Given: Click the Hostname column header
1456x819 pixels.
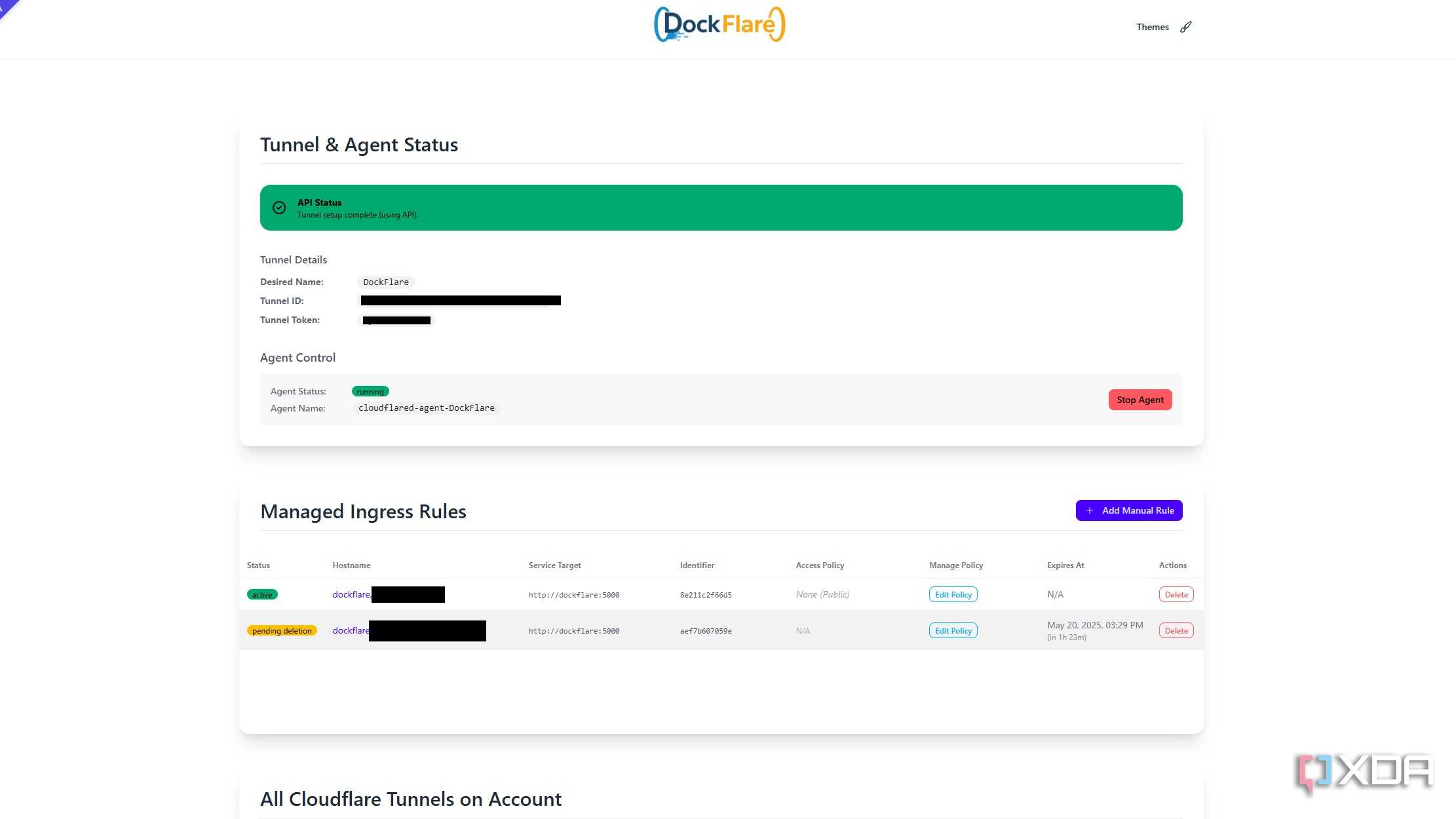Looking at the screenshot, I should (x=351, y=565).
